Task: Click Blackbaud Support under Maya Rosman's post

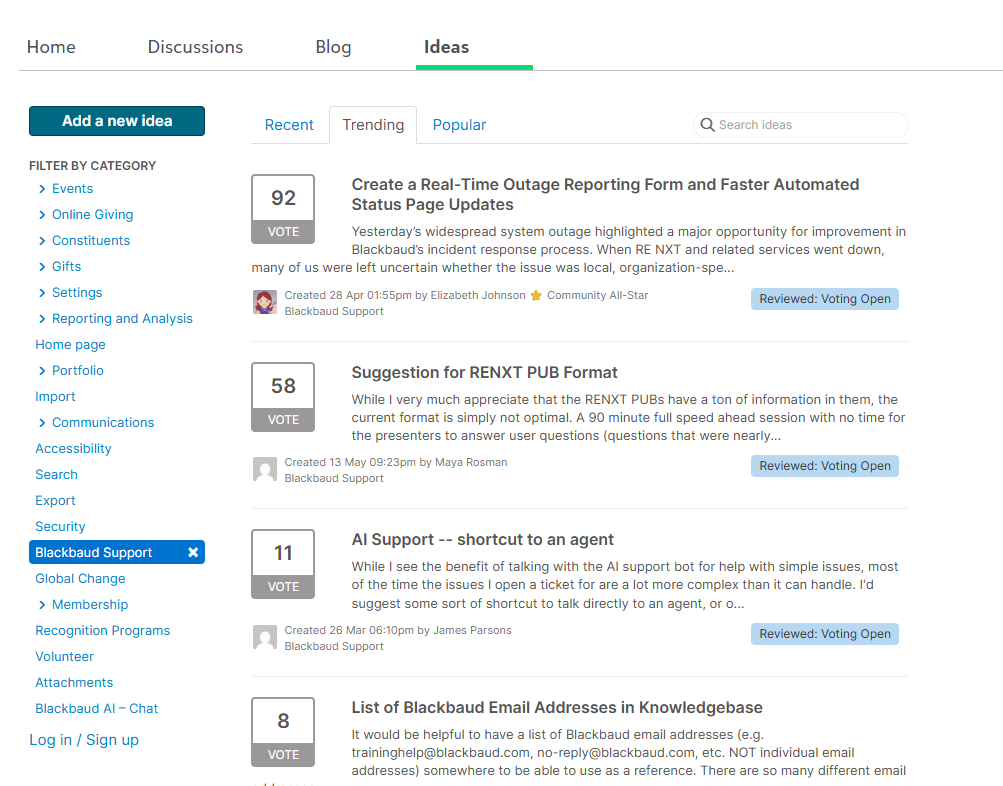Action: point(334,478)
